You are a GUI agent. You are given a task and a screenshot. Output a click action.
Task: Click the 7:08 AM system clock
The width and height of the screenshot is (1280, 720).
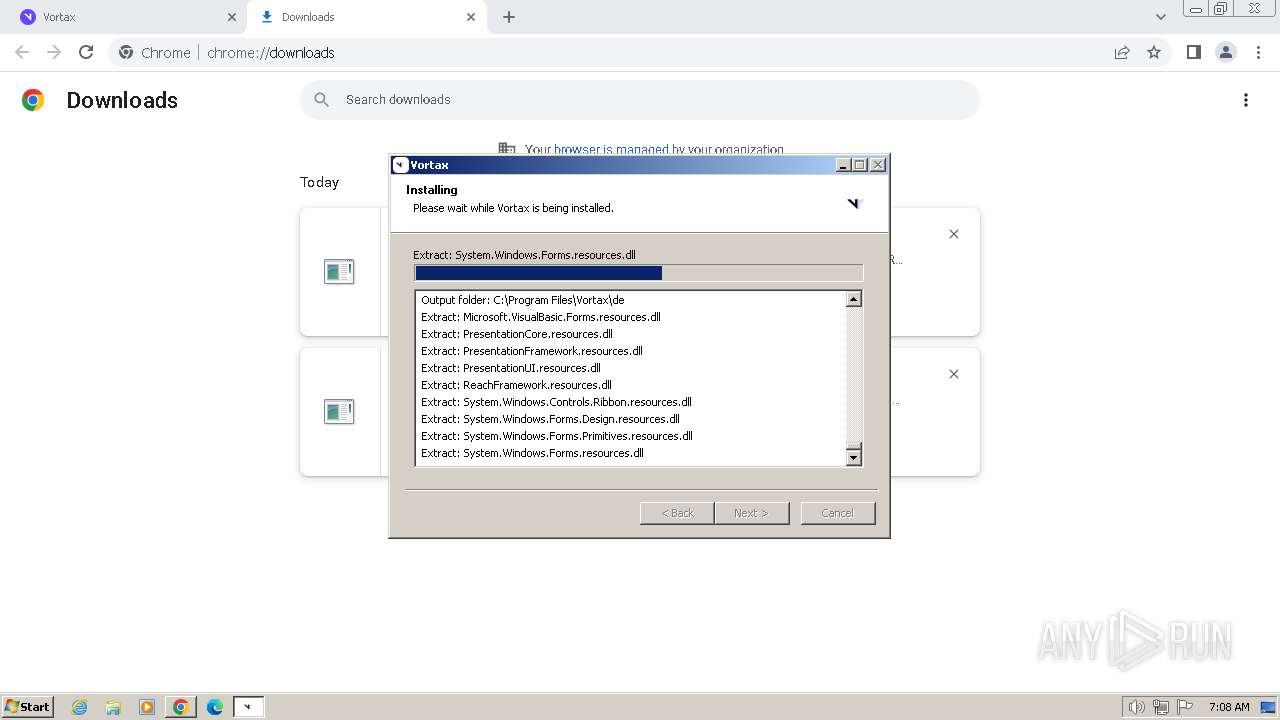(x=1229, y=707)
